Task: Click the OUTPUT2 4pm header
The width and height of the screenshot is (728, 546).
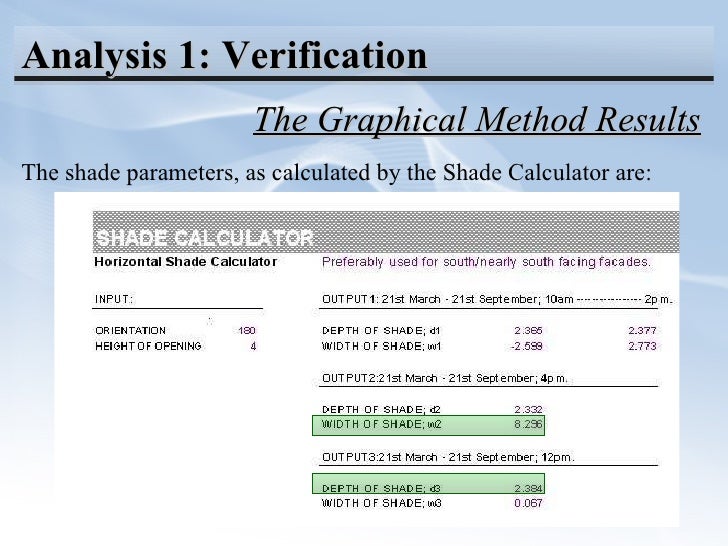Action: pyautogui.click(x=445, y=378)
